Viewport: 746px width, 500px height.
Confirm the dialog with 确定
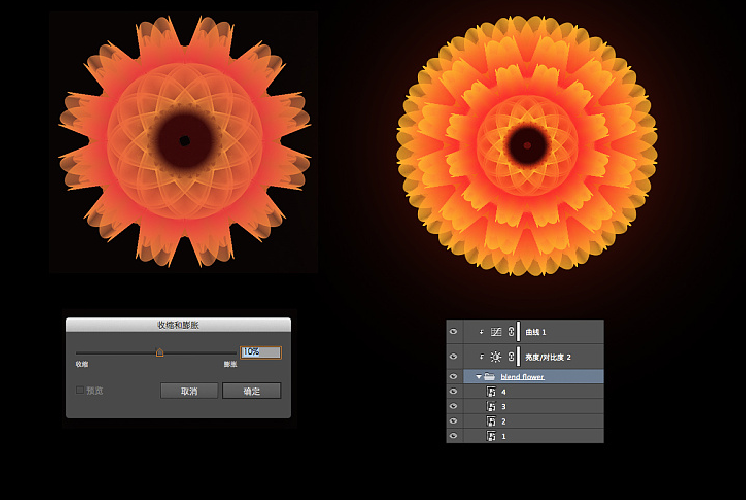point(251,391)
